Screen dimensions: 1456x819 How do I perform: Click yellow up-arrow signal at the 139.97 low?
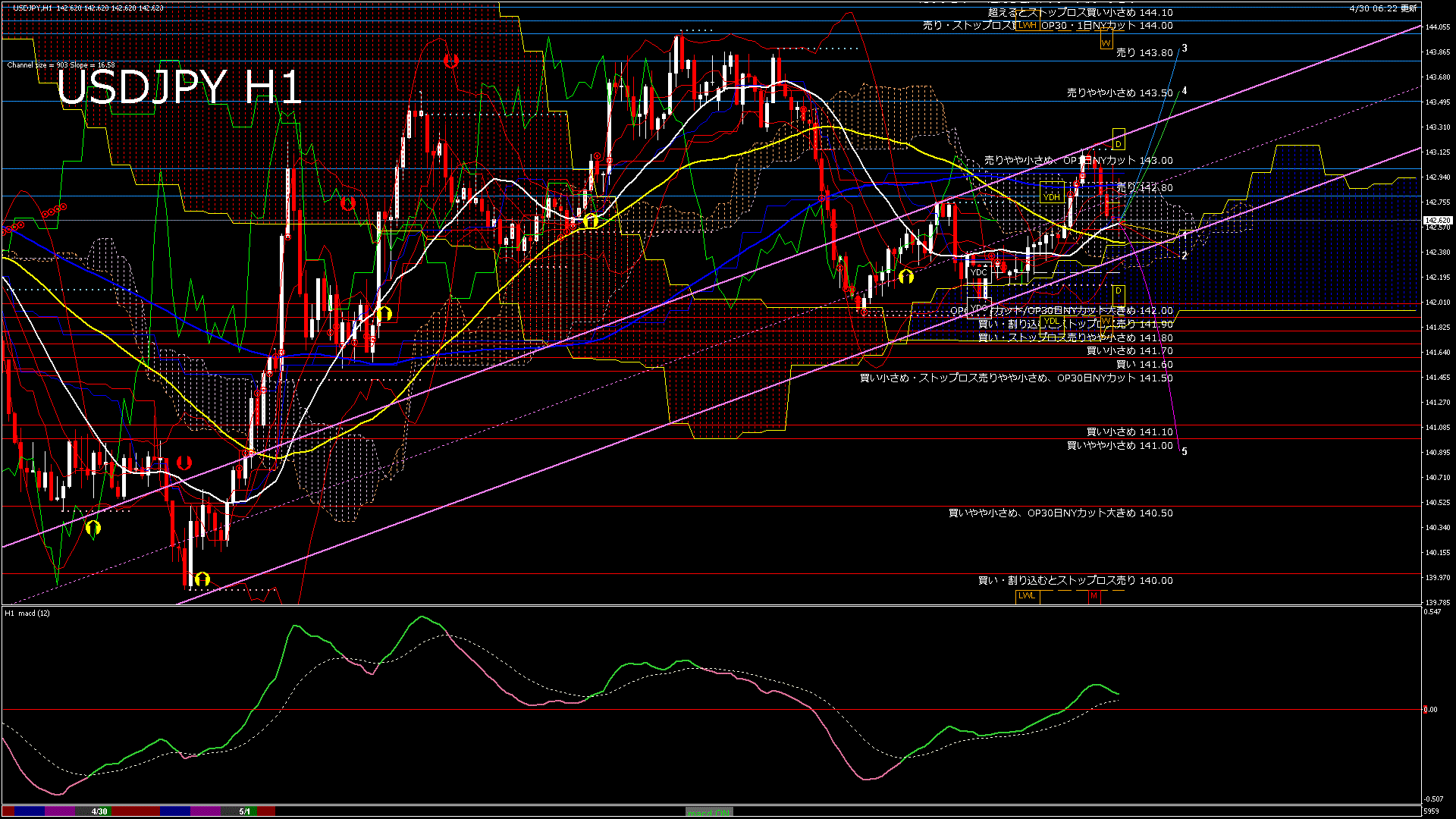pos(202,580)
